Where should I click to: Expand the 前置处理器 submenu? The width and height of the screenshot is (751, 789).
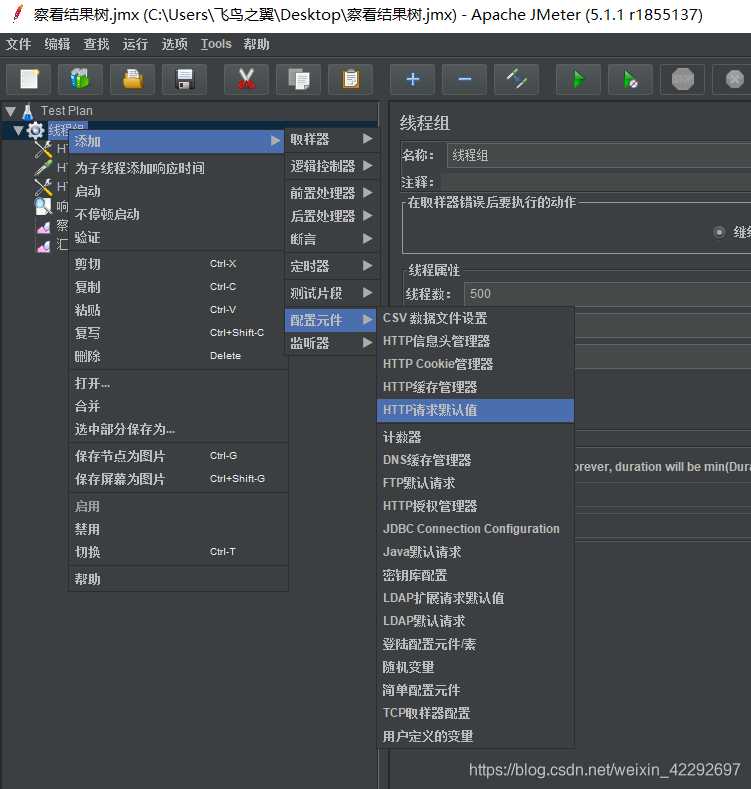(x=332, y=193)
